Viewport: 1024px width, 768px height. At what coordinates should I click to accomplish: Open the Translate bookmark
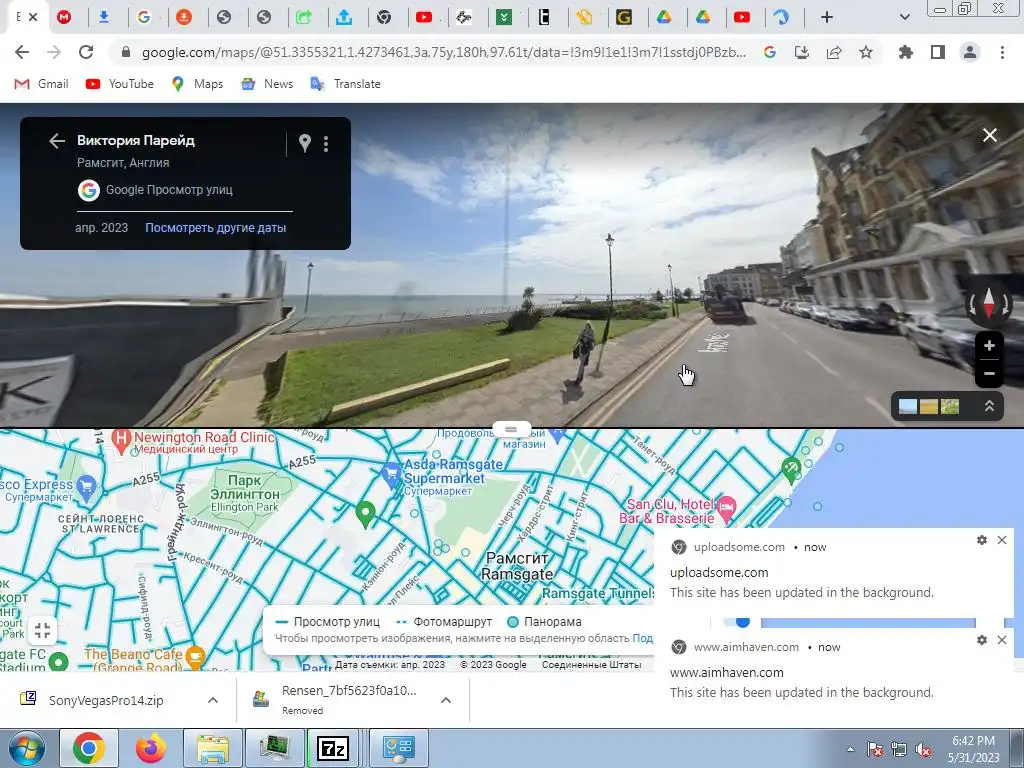tap(345, 84)
